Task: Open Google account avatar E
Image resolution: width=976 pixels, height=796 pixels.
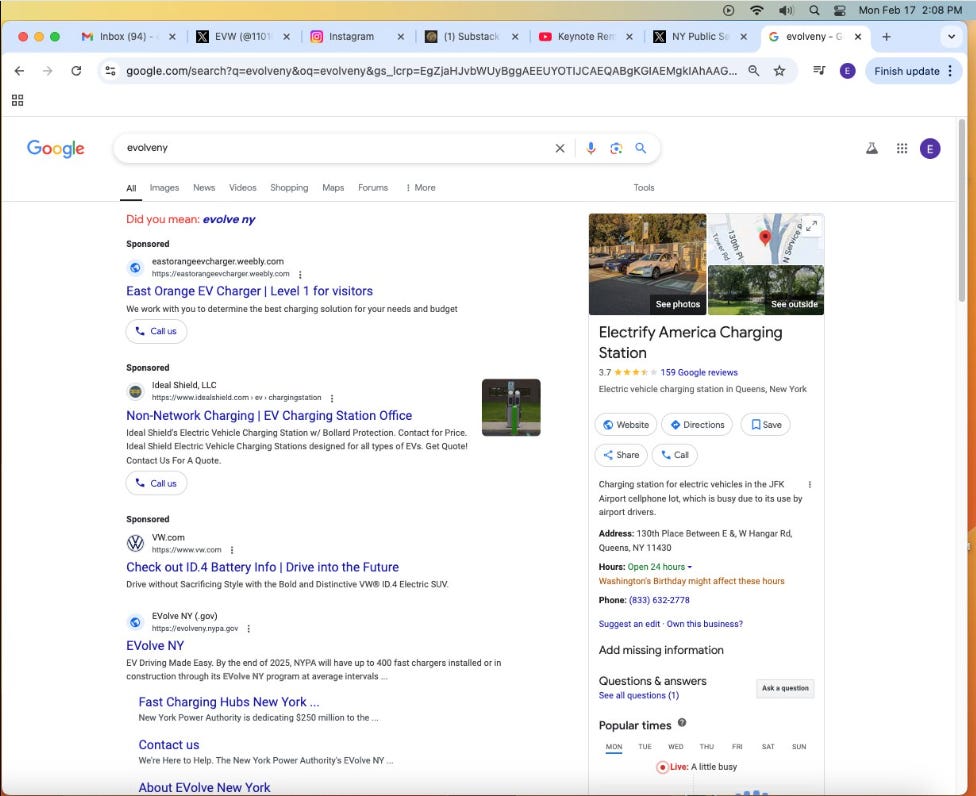Action: pyautogui.click(x=930, y=149)
